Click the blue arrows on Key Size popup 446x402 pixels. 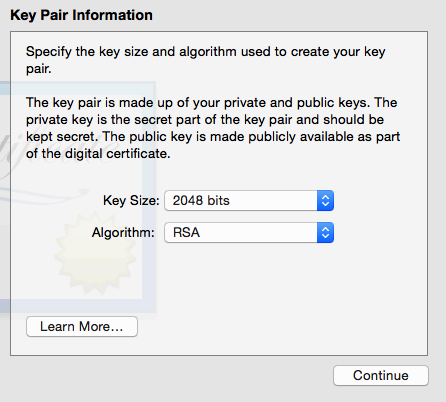click(x=325, y=201)
